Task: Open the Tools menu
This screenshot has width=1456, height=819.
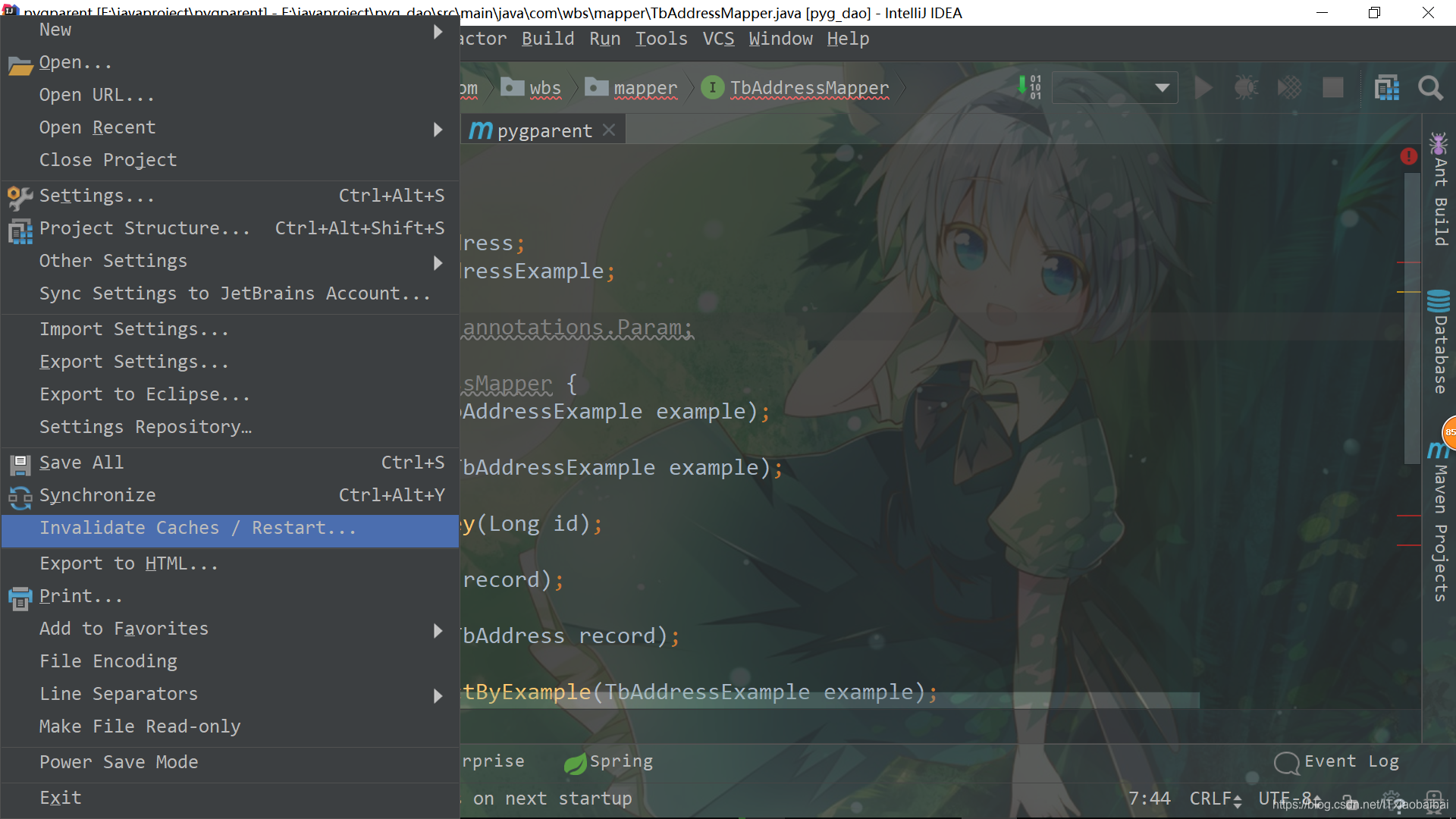Action: pyautogui.click(x=661, y=39)
